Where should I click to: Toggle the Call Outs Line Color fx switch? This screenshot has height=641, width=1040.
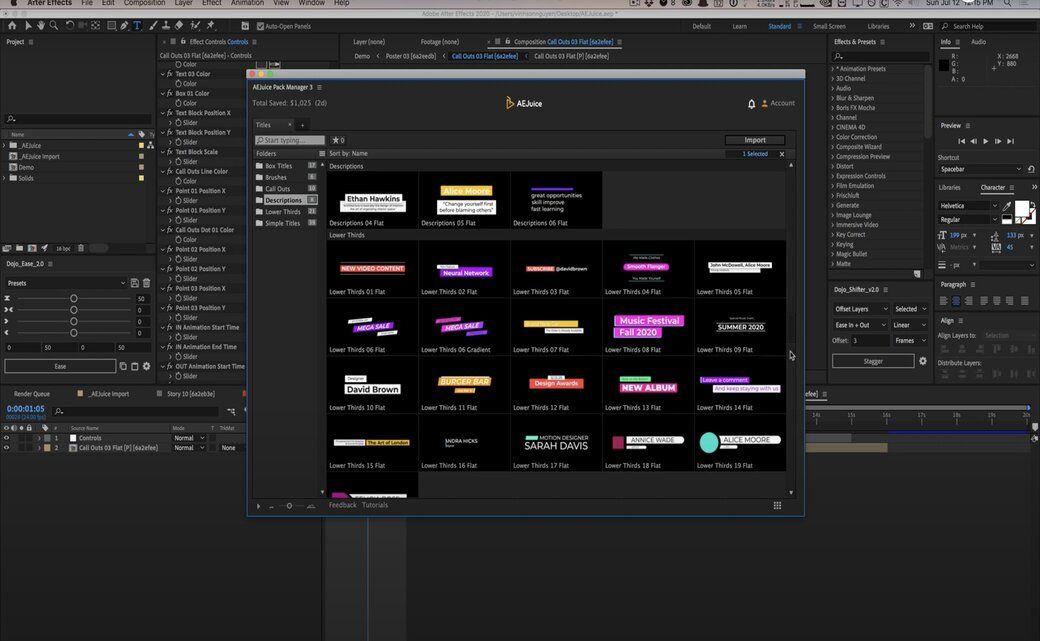[x=170, y=171]
